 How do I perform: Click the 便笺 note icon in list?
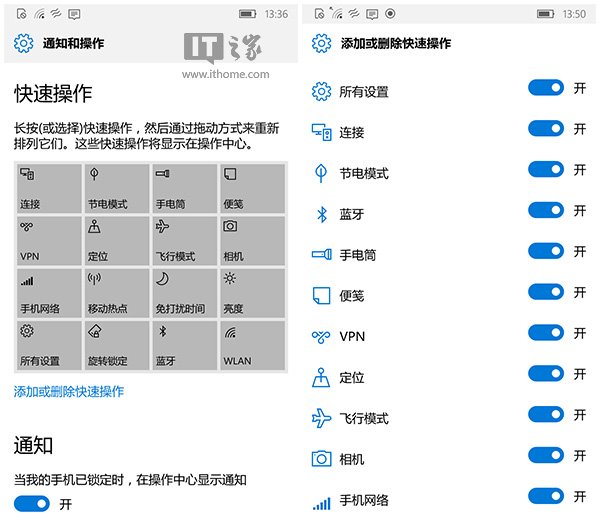(321, 296)
